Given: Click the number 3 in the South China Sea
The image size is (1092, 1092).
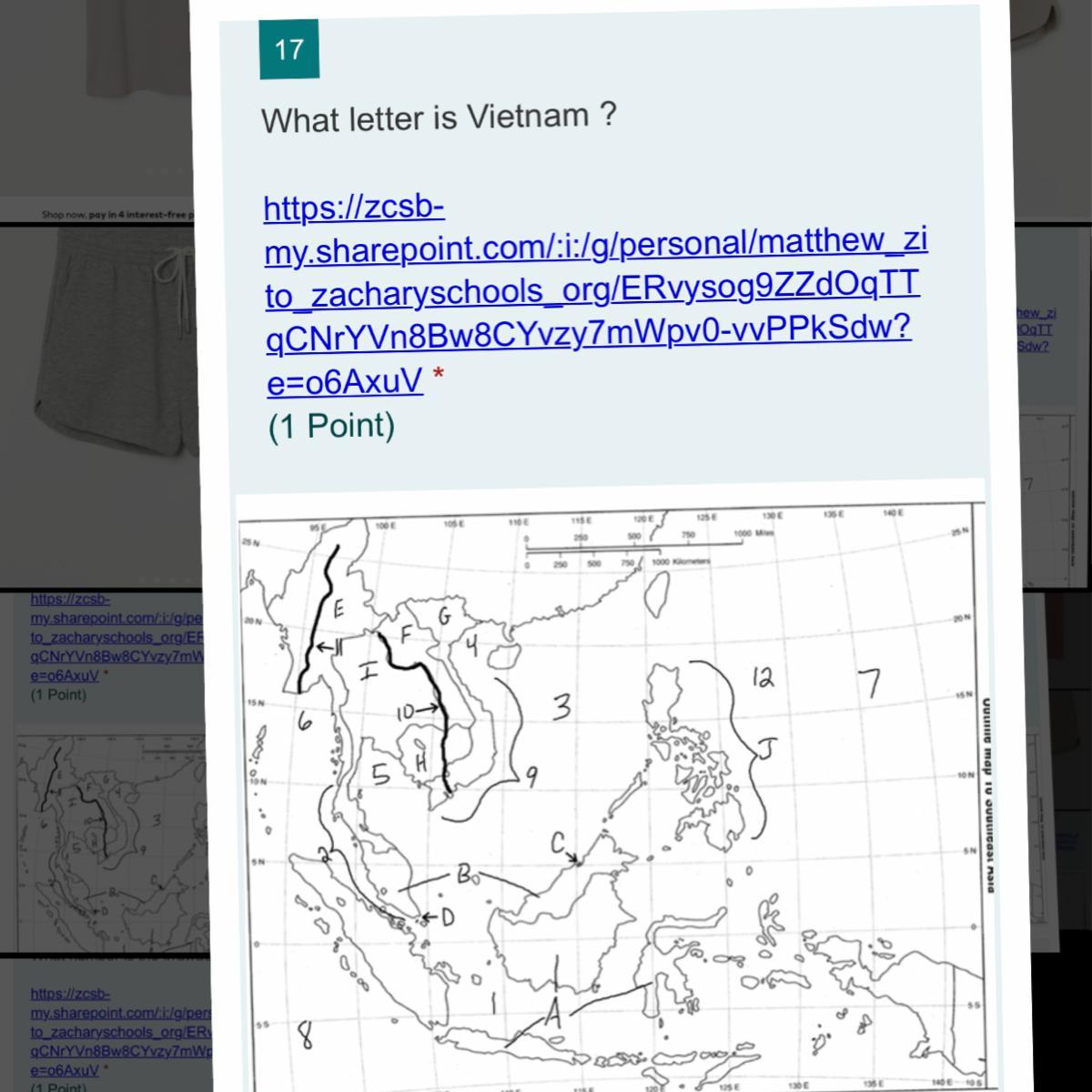Looking at the screenshot, I should coord(562,706).
